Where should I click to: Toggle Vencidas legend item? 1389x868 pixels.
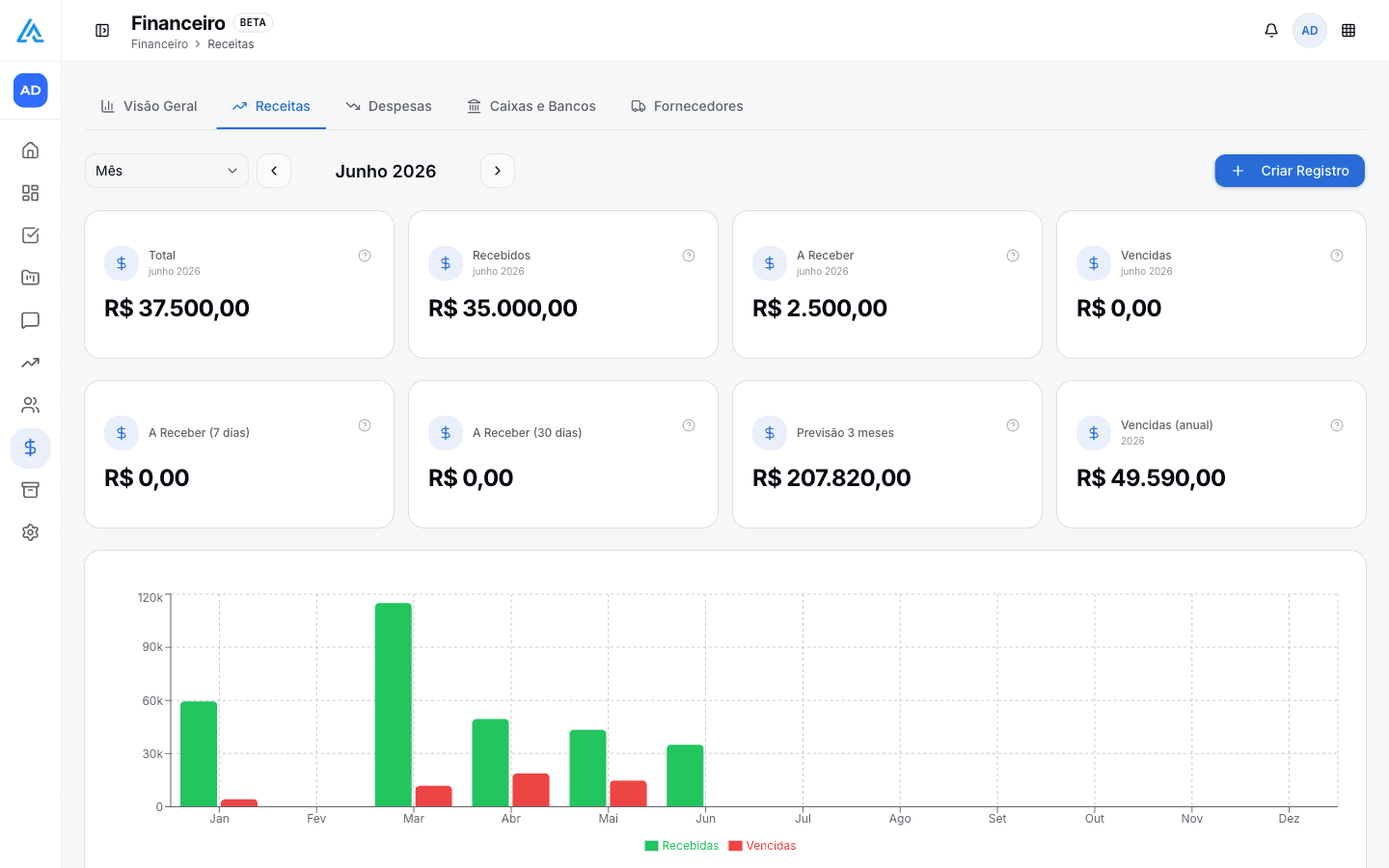[762, 846]
